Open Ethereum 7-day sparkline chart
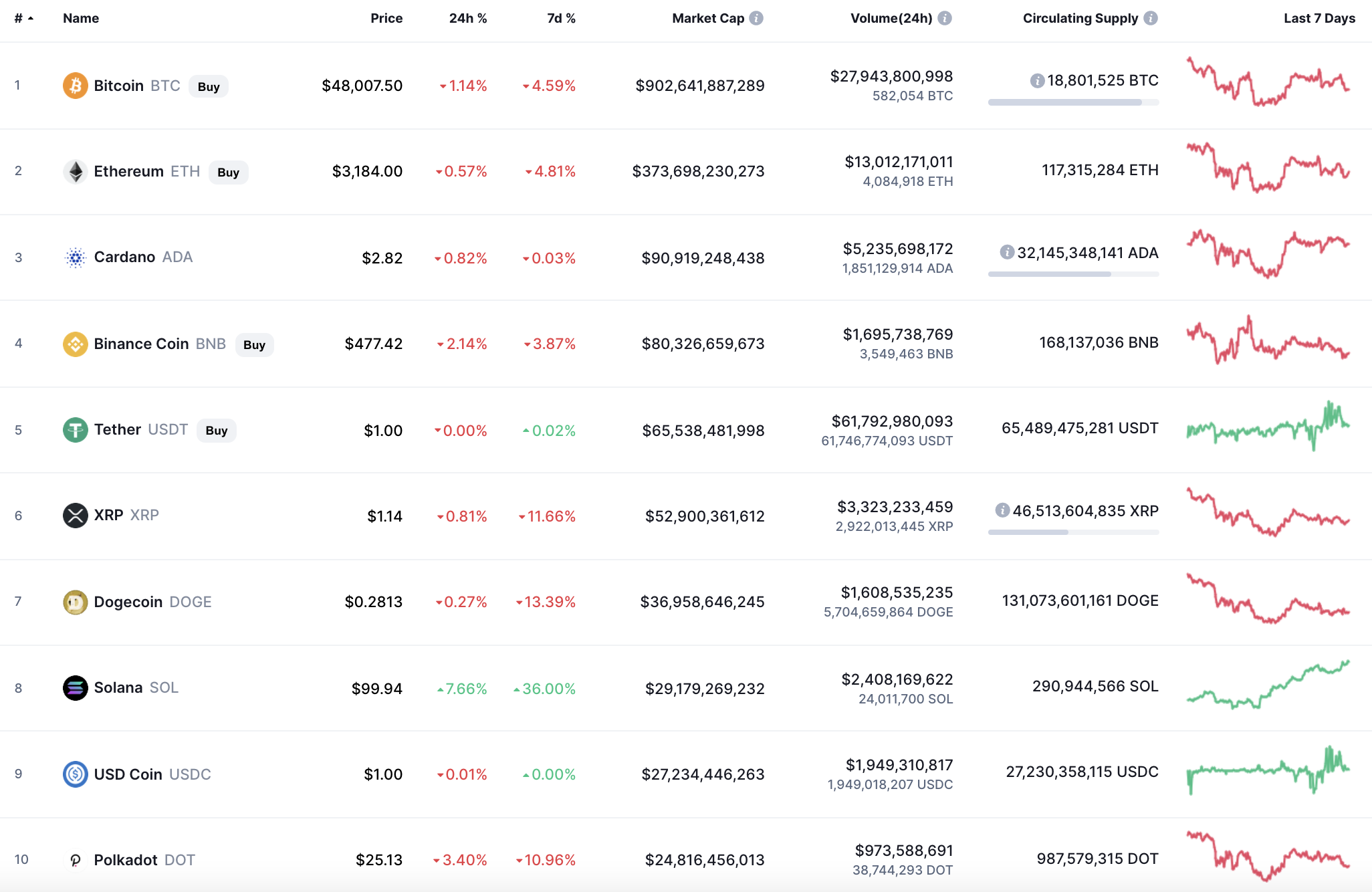The image size is (1372, 892). (x=1268, y=167)
